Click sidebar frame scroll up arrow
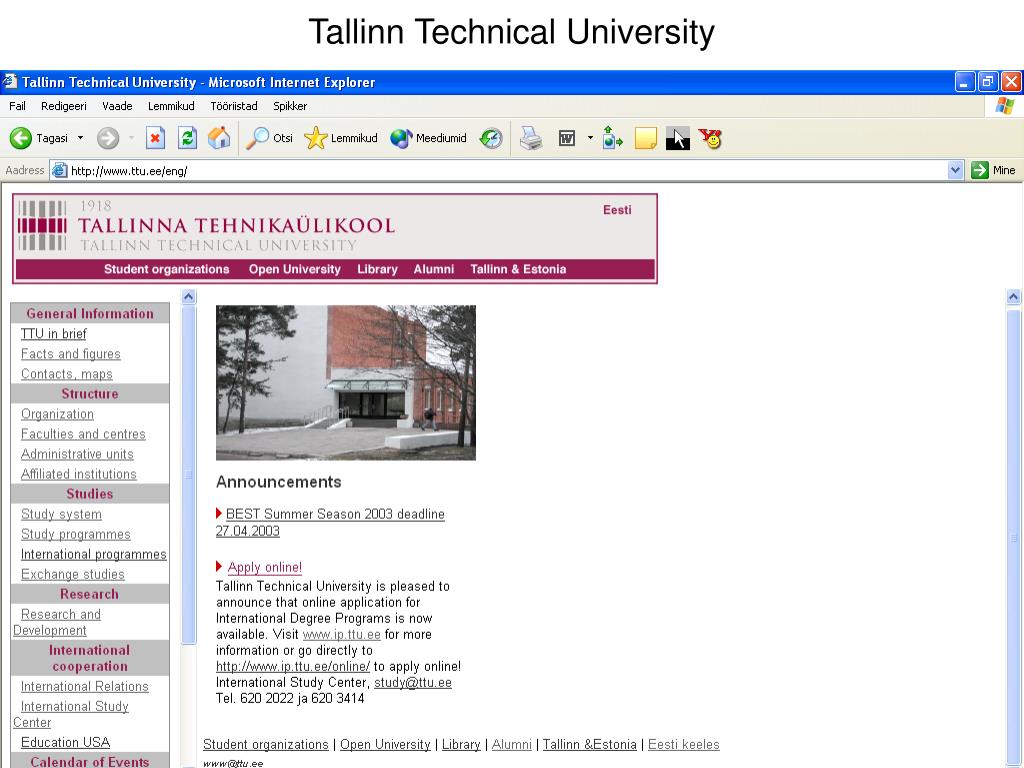The width and height of the screenshot is (1024, 768). (x=188, y=296)
